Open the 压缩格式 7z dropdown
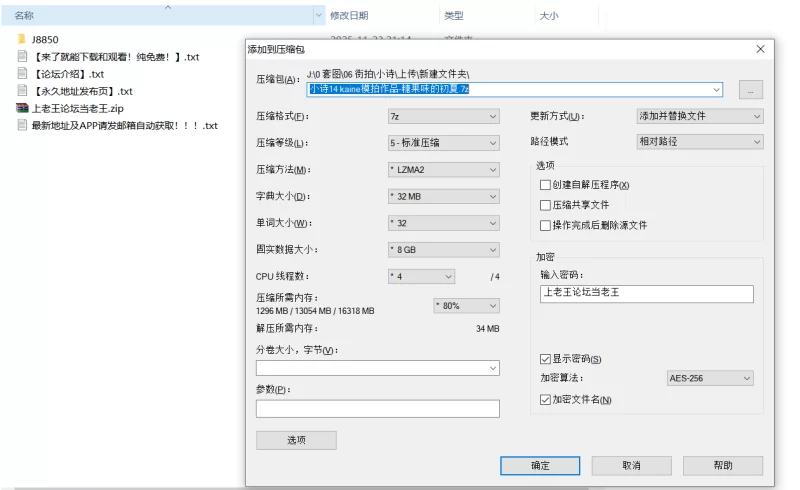The image size is (800, 490). click(443, 116)
